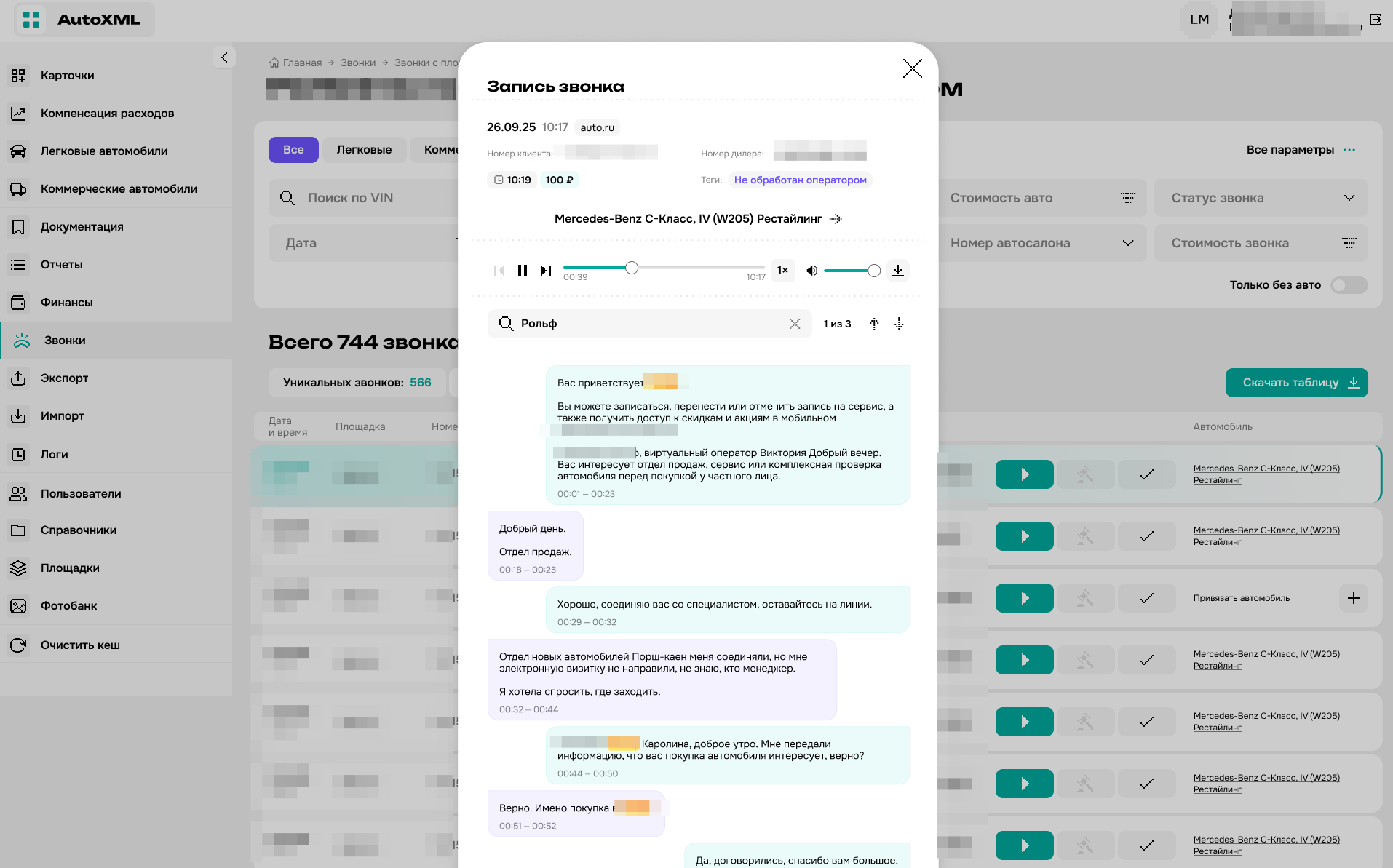Open the Дата filter field
This screenshot has height=868, width=1393.
click(364, 243)
